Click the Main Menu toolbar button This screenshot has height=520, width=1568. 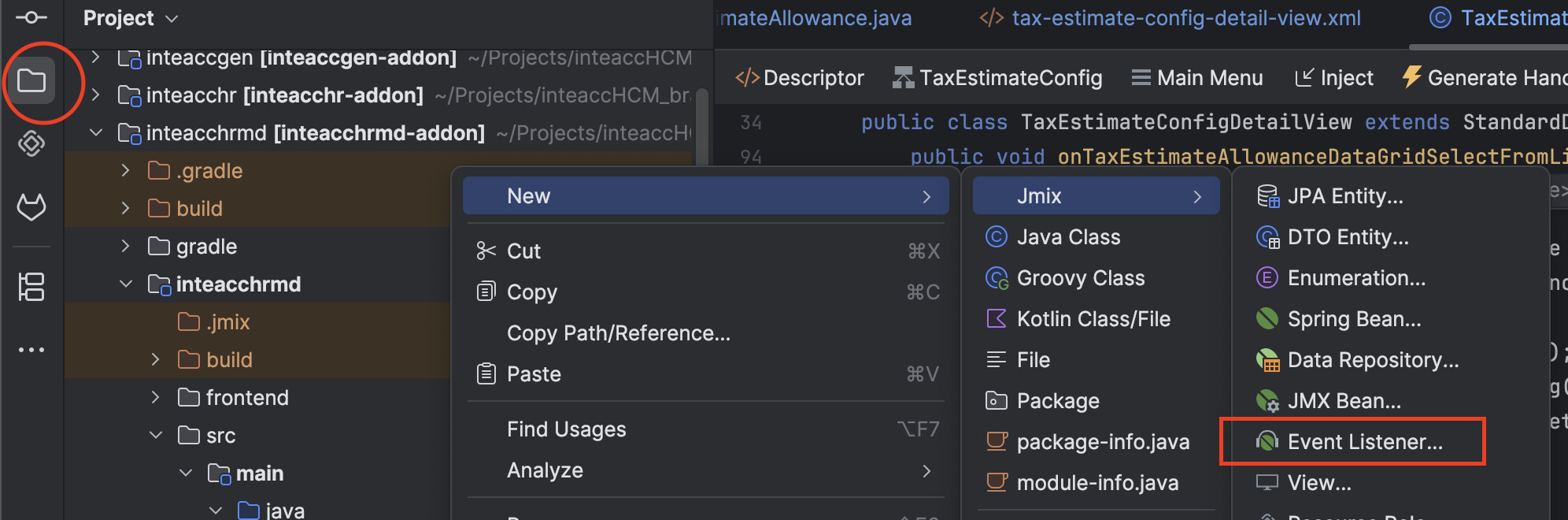coord(1197,77)
